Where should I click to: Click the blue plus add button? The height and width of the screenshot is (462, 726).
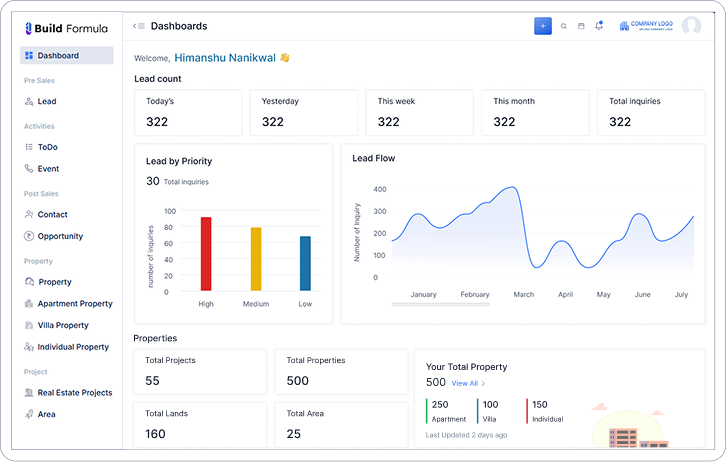point(543,26)
